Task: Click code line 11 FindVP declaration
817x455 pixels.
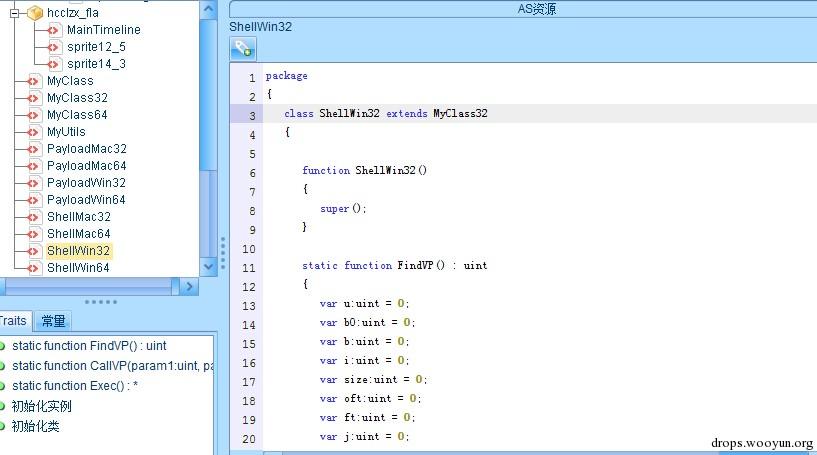Action: 396,266
